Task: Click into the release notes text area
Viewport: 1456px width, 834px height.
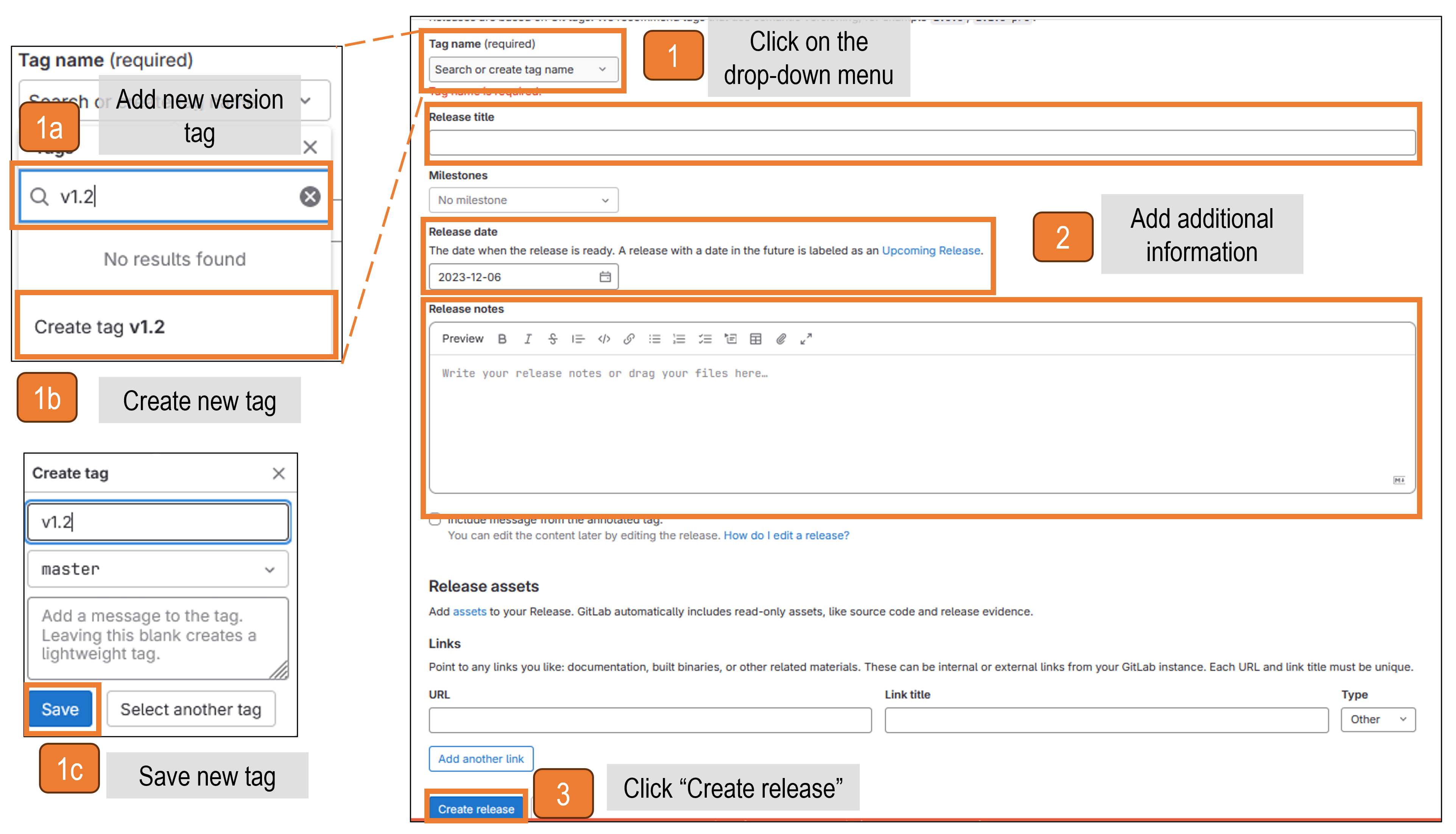Action: click(x=922, y=423)
